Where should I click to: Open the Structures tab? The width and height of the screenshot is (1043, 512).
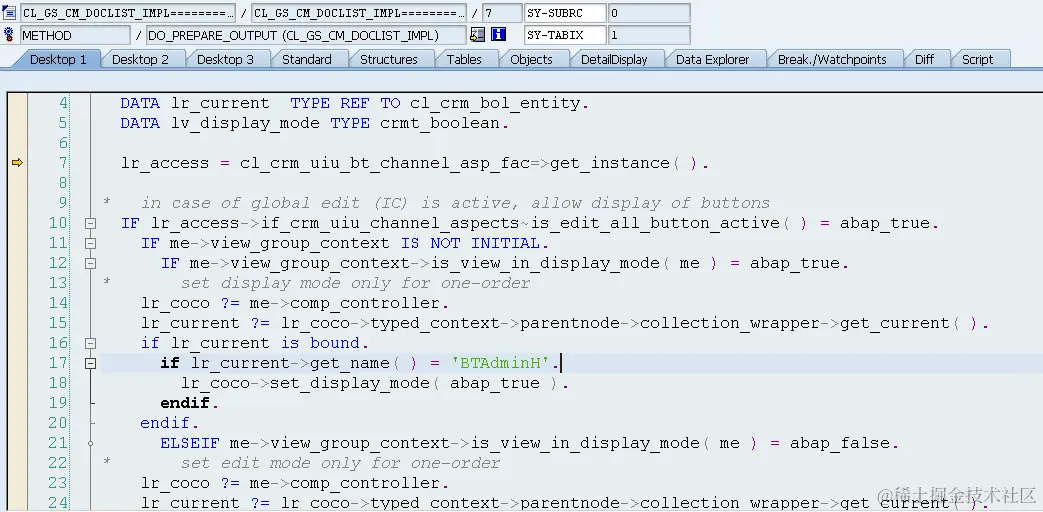pos(389,60)
